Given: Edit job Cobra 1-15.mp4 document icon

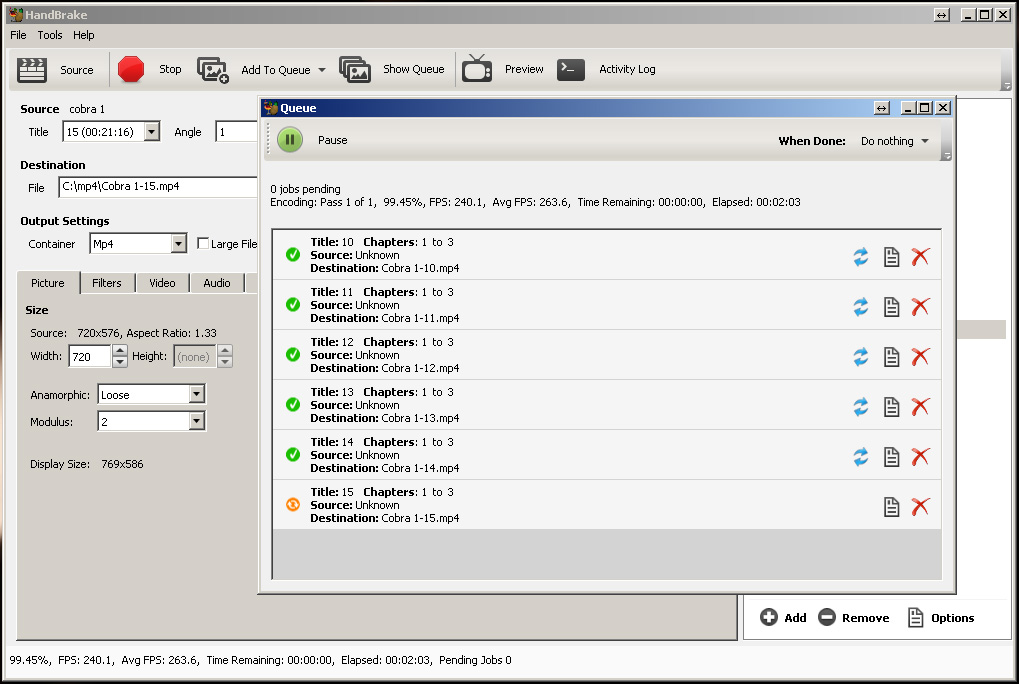Looking at the screenshot, I should click(x=891, y=507).
